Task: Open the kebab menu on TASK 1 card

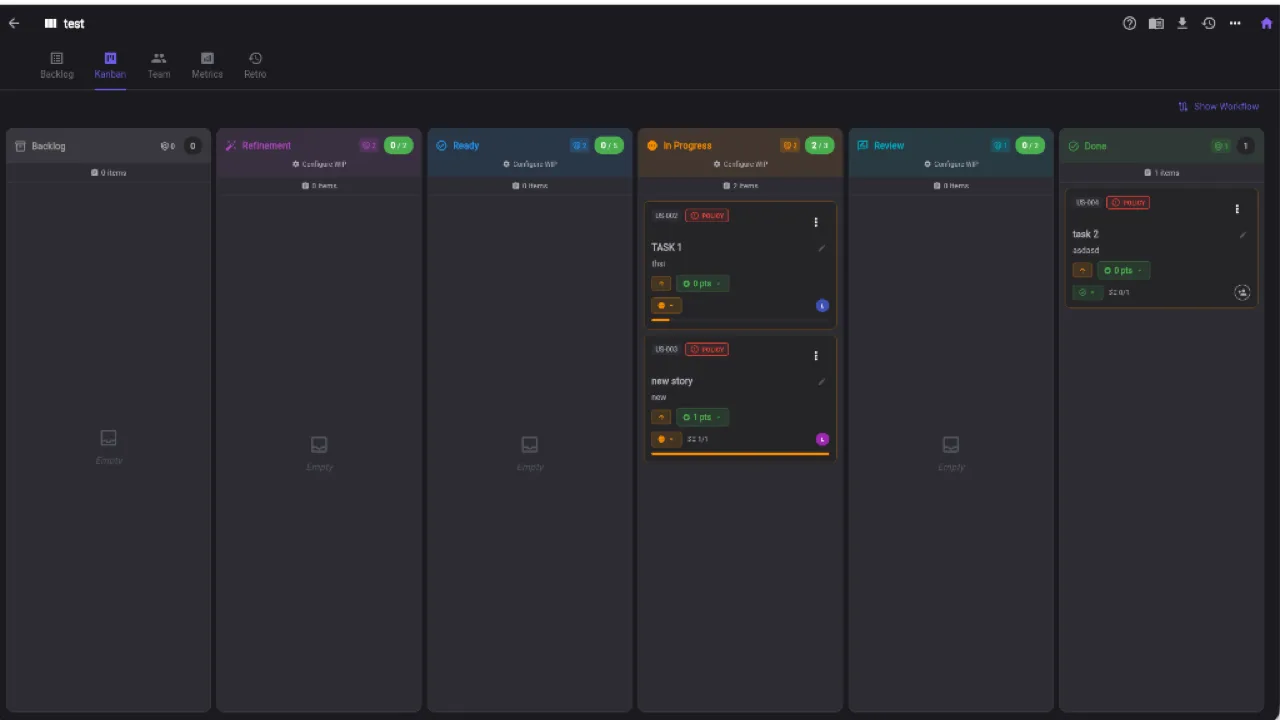Action: [x=816, y=221]
